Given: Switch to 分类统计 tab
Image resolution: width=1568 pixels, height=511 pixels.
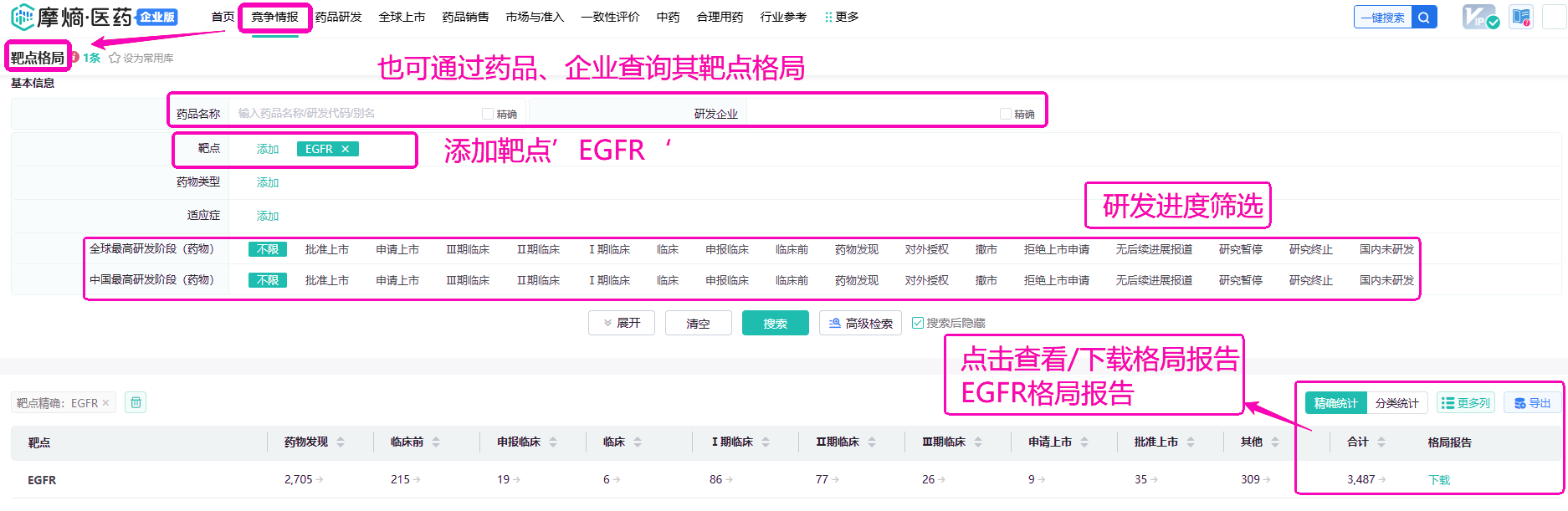Looking at the screenshot, I should coord(1396,403).
